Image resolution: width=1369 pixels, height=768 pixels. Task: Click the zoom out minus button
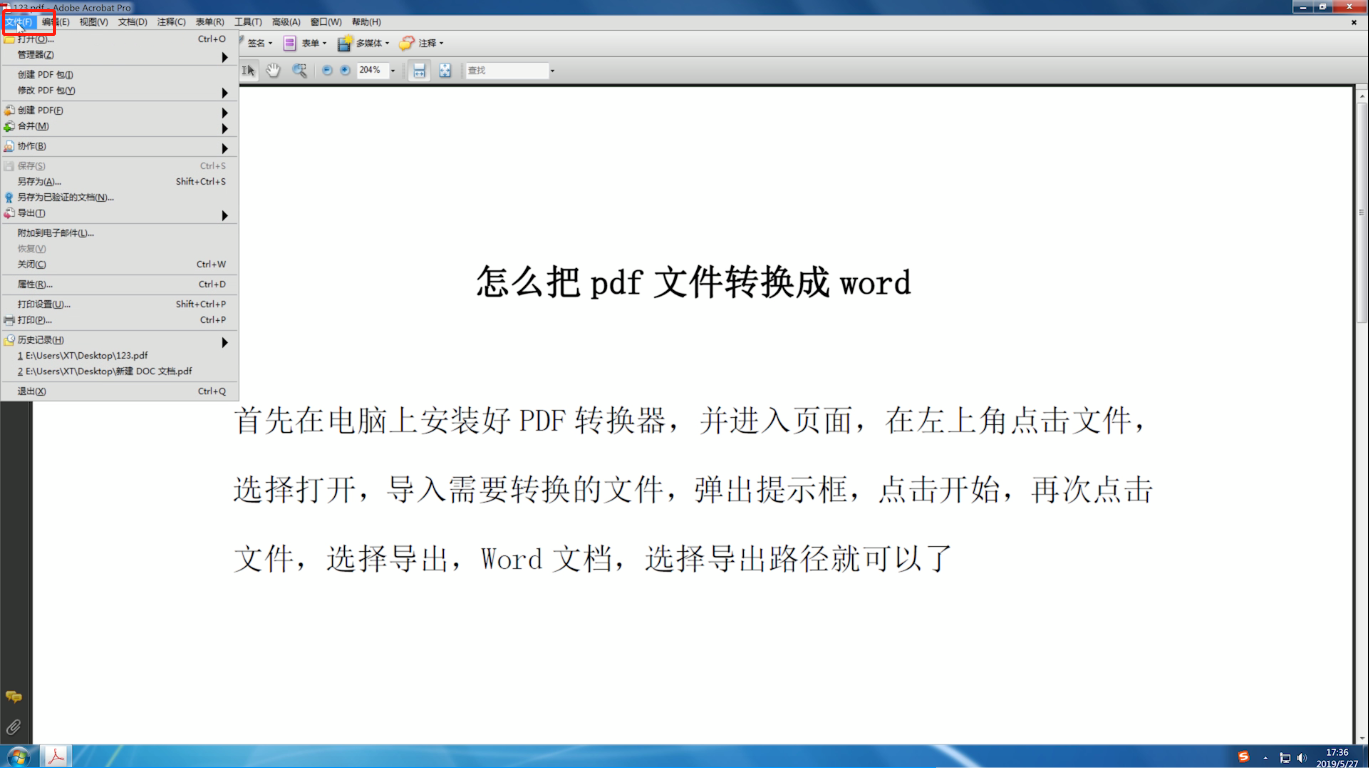point(327,71)
